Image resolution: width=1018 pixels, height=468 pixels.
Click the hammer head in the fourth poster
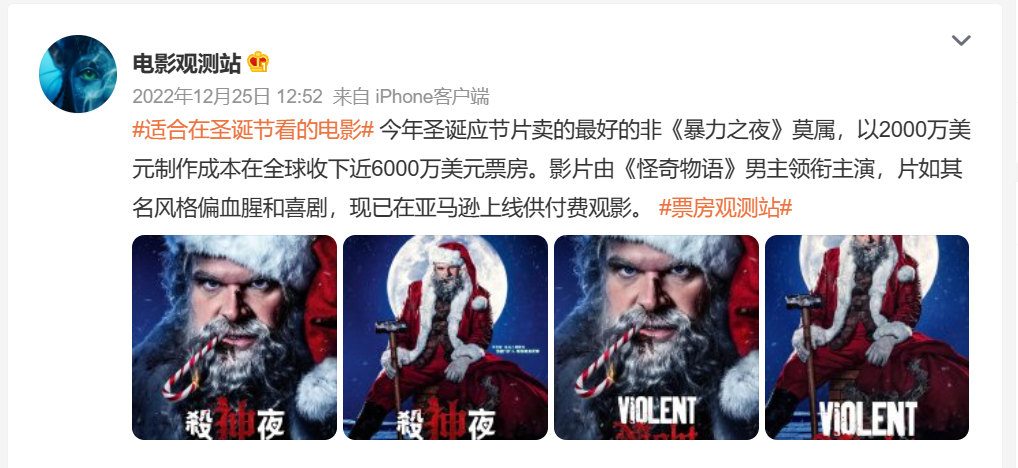[x=804, y=301]
